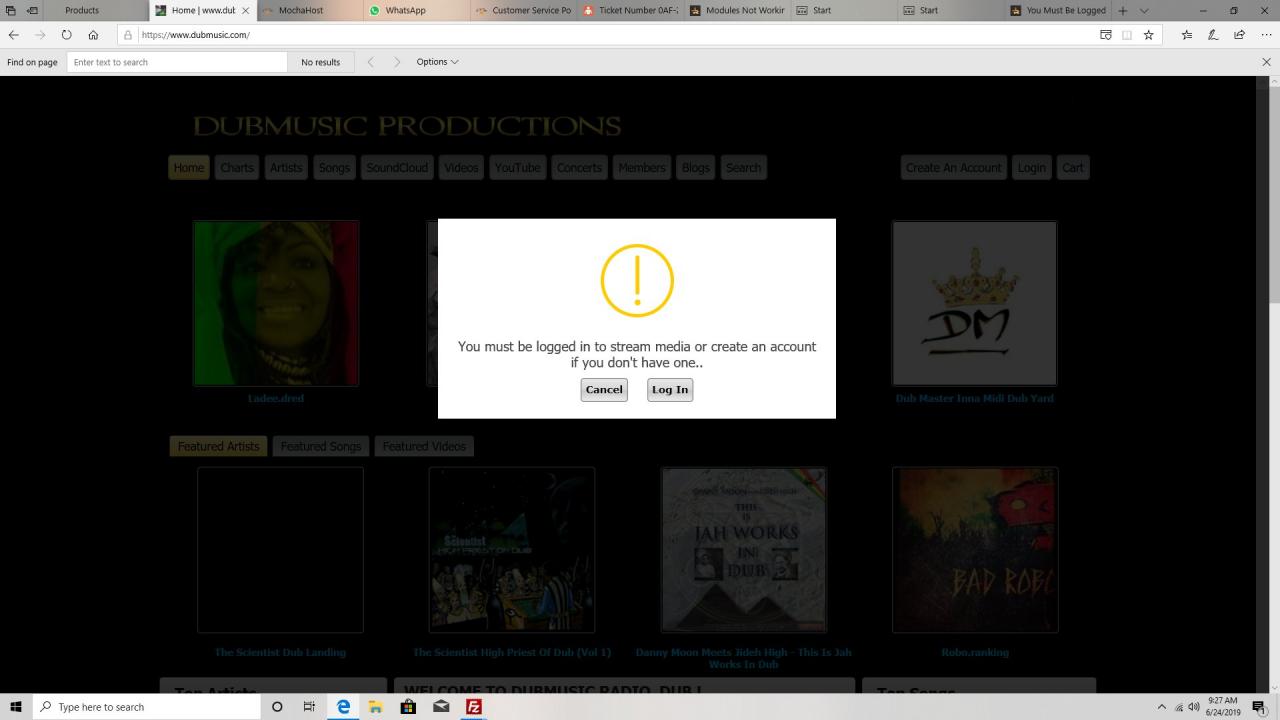
Task: Open the tab list chevron next to new tab
Action: coord(1144,11)
